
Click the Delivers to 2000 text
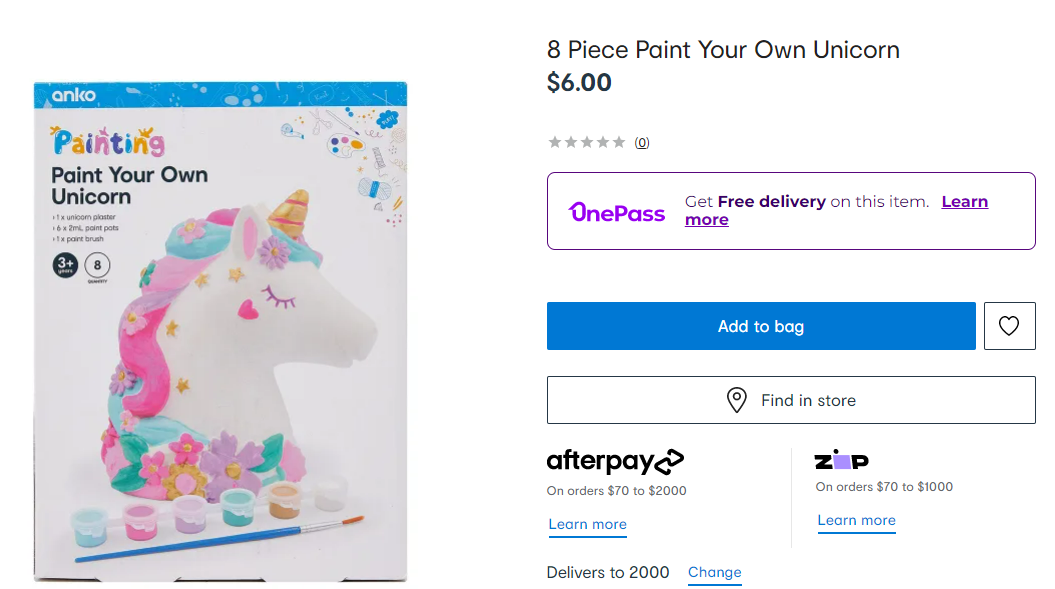coord(608,572)
